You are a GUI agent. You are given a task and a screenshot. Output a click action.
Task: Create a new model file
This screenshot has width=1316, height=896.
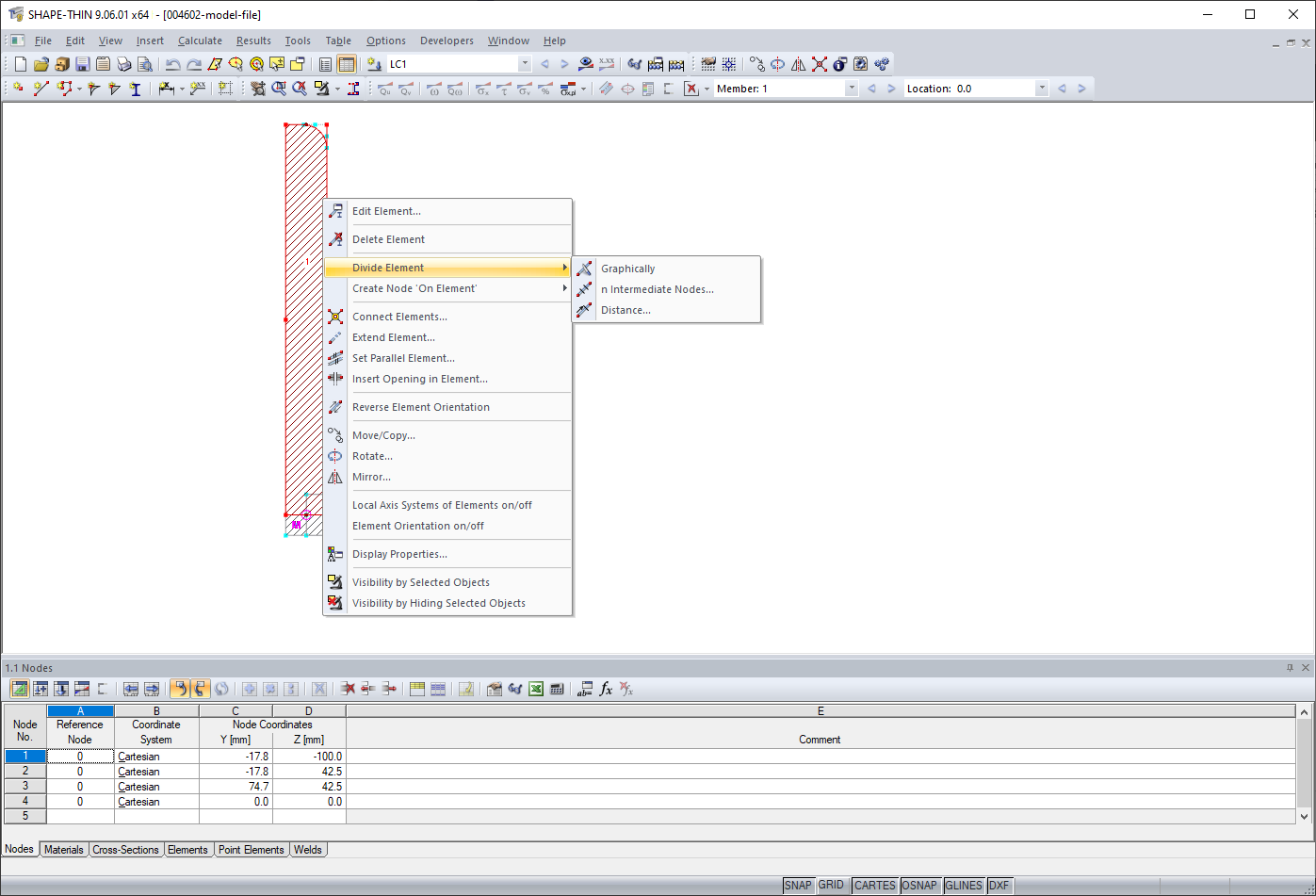pyautogui.click(x=21, y=64)
